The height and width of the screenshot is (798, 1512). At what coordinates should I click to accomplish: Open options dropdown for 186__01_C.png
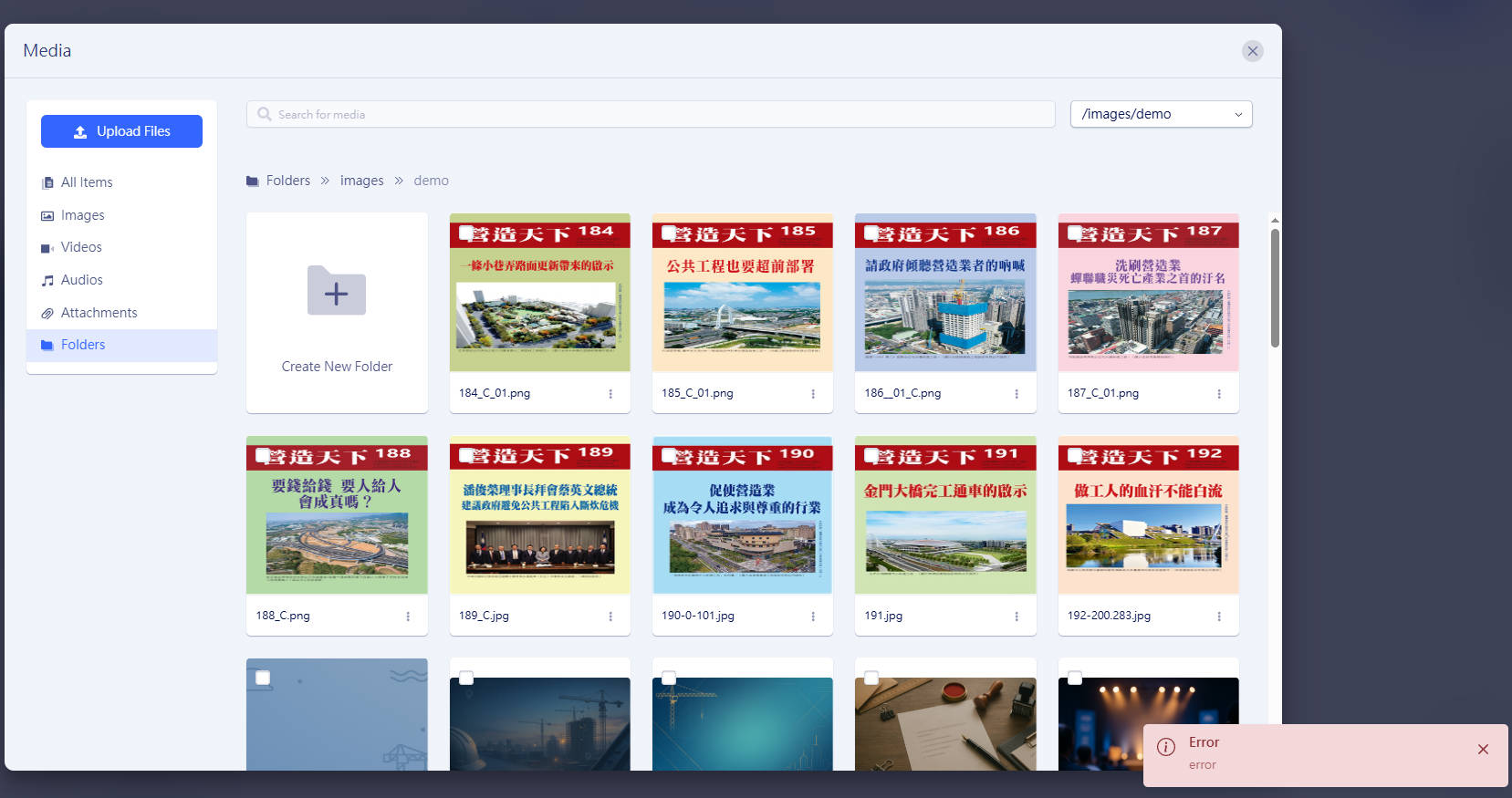click(1017, 394)
